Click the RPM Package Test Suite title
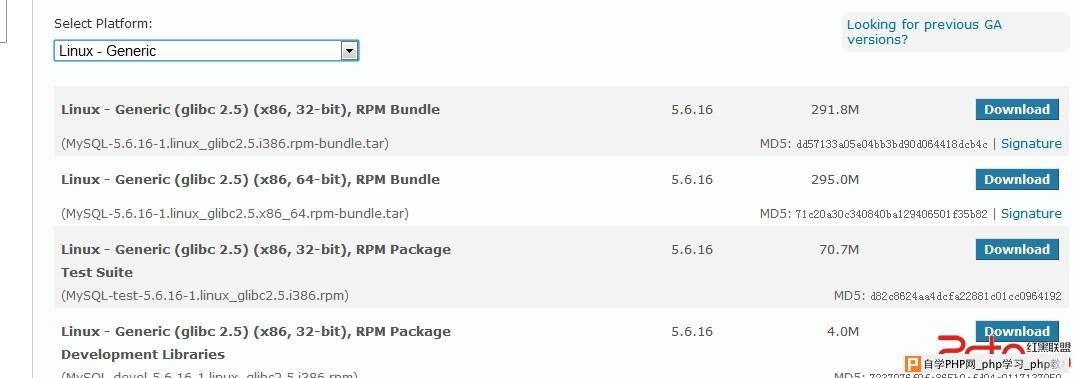The image size is (1074, 378). tap(255, 261)
